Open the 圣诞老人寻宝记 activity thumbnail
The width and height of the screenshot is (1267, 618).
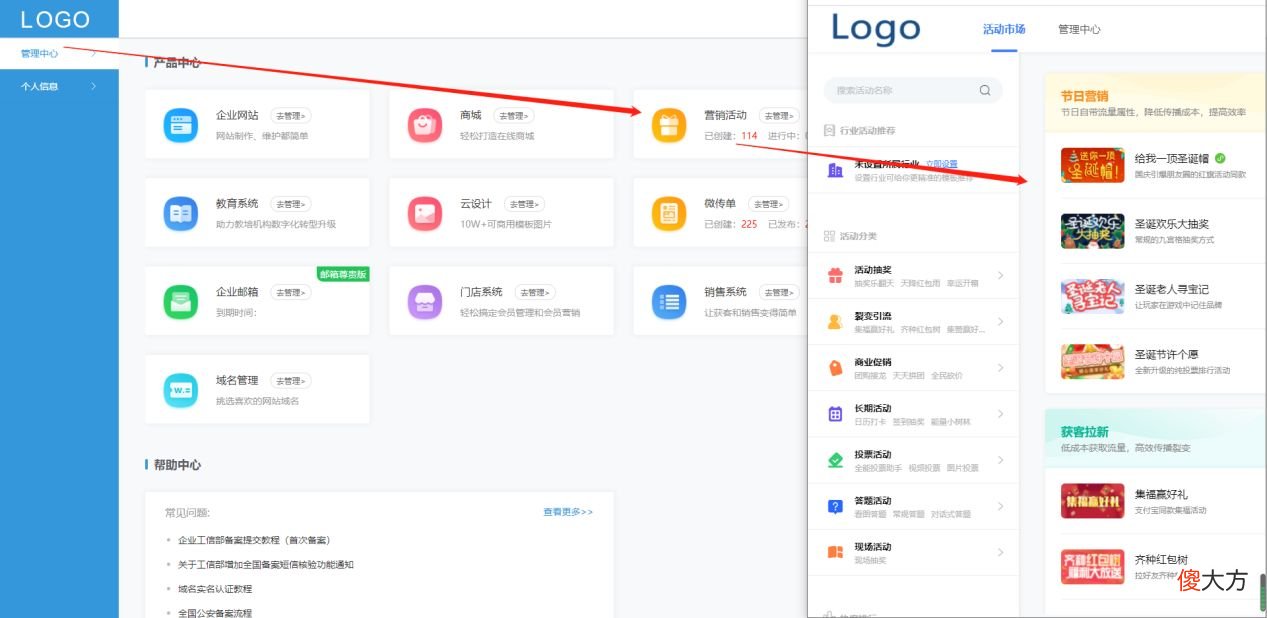click(1092, 296)
